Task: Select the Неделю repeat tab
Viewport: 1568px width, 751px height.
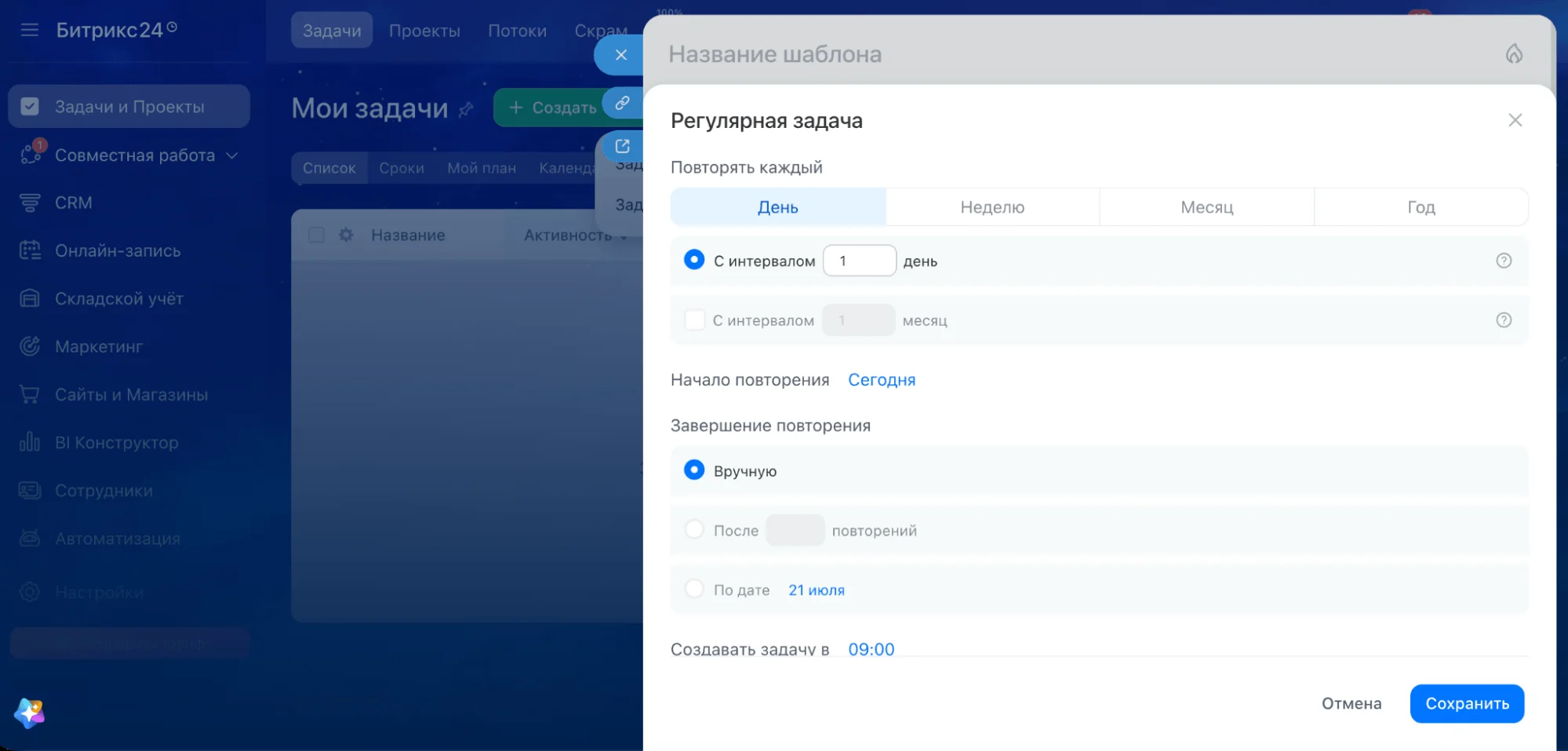Action: click(x=992, y=207)
